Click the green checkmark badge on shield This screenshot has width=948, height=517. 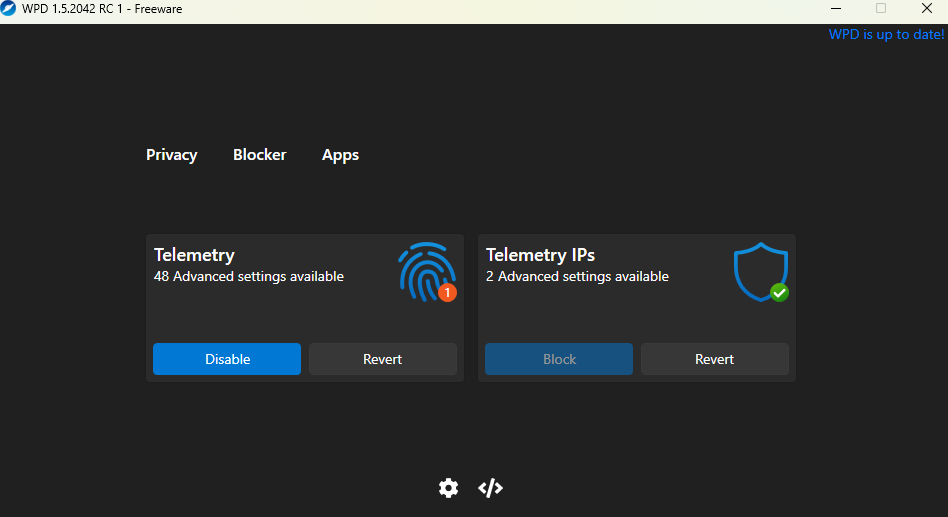tap(779, 293)
